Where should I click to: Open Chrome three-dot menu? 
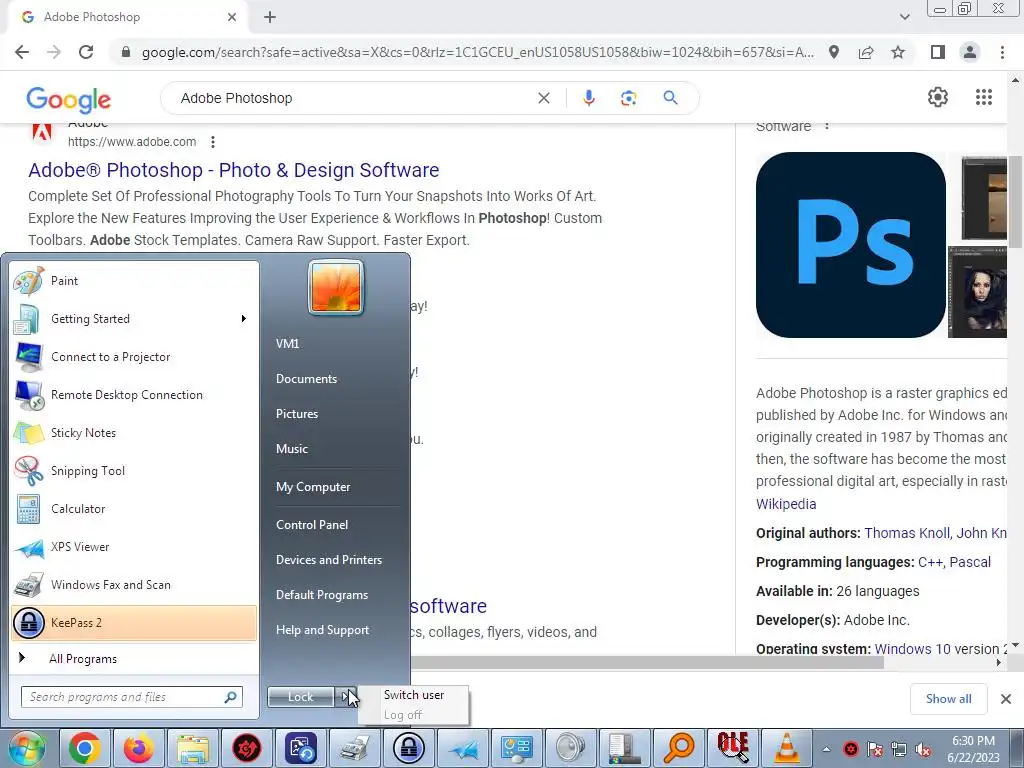point(1002,52)
